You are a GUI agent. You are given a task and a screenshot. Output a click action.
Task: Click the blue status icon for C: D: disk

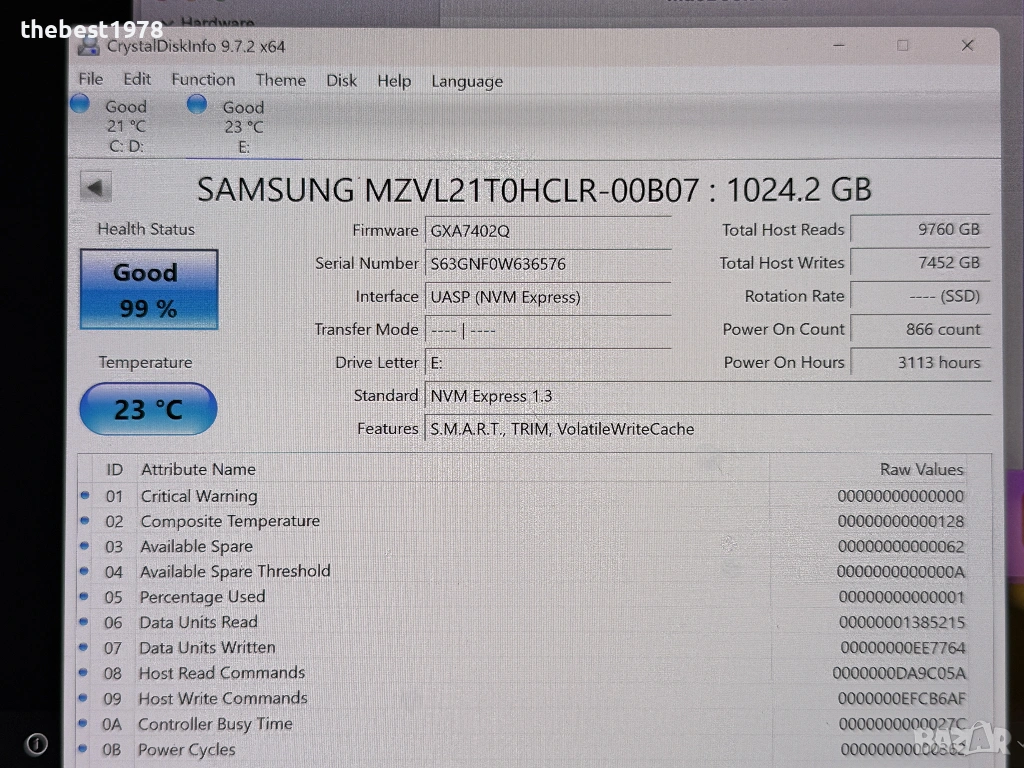pos(82,104)
